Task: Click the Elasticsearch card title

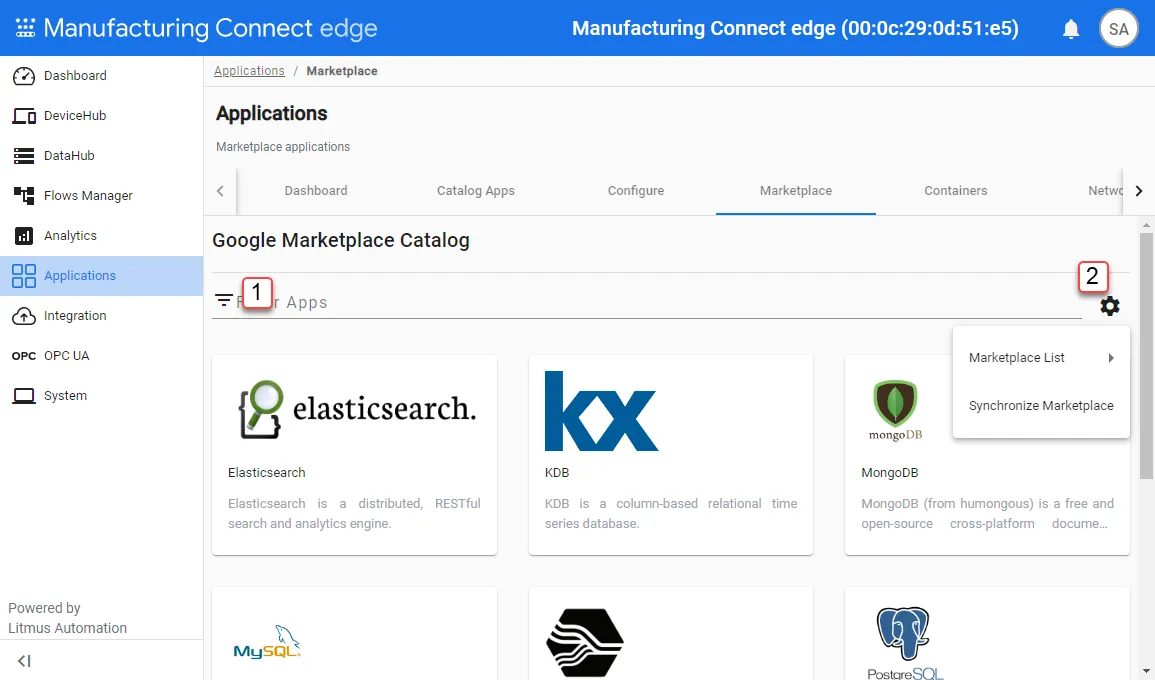Action: (267, 473)
